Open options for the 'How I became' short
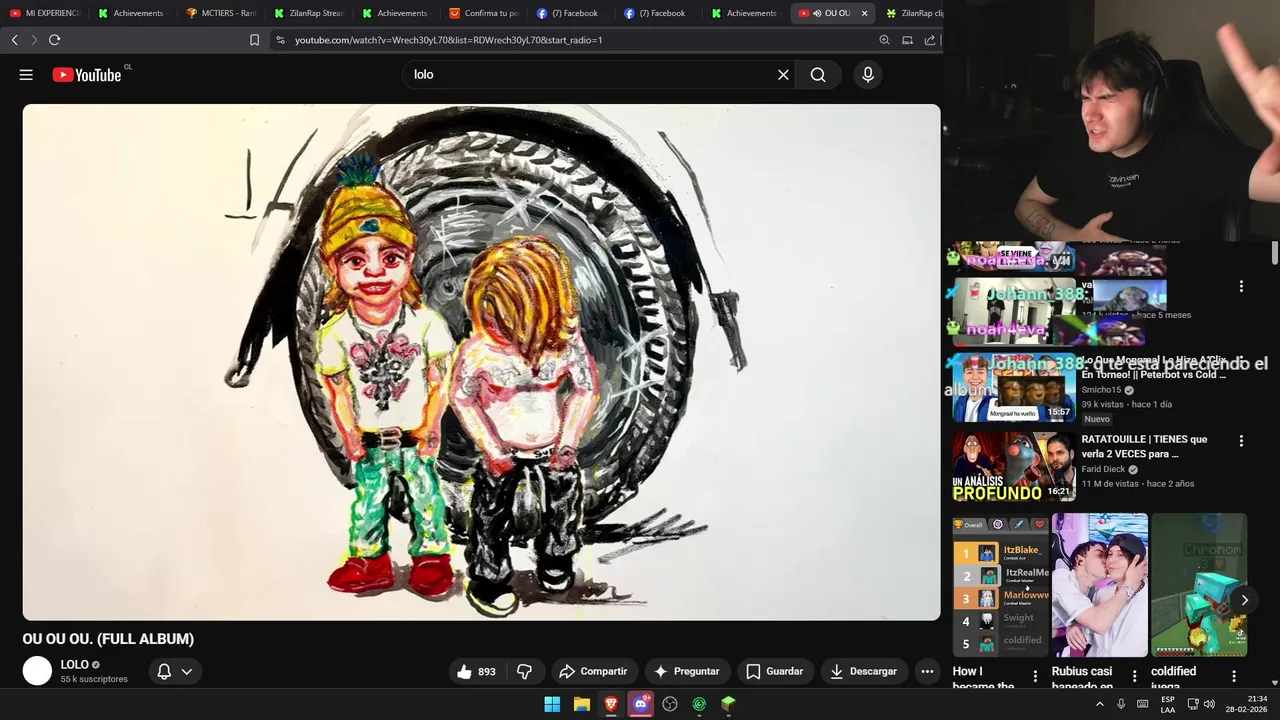This screenshot has width=1280, height=720. tap(1035, 676)
